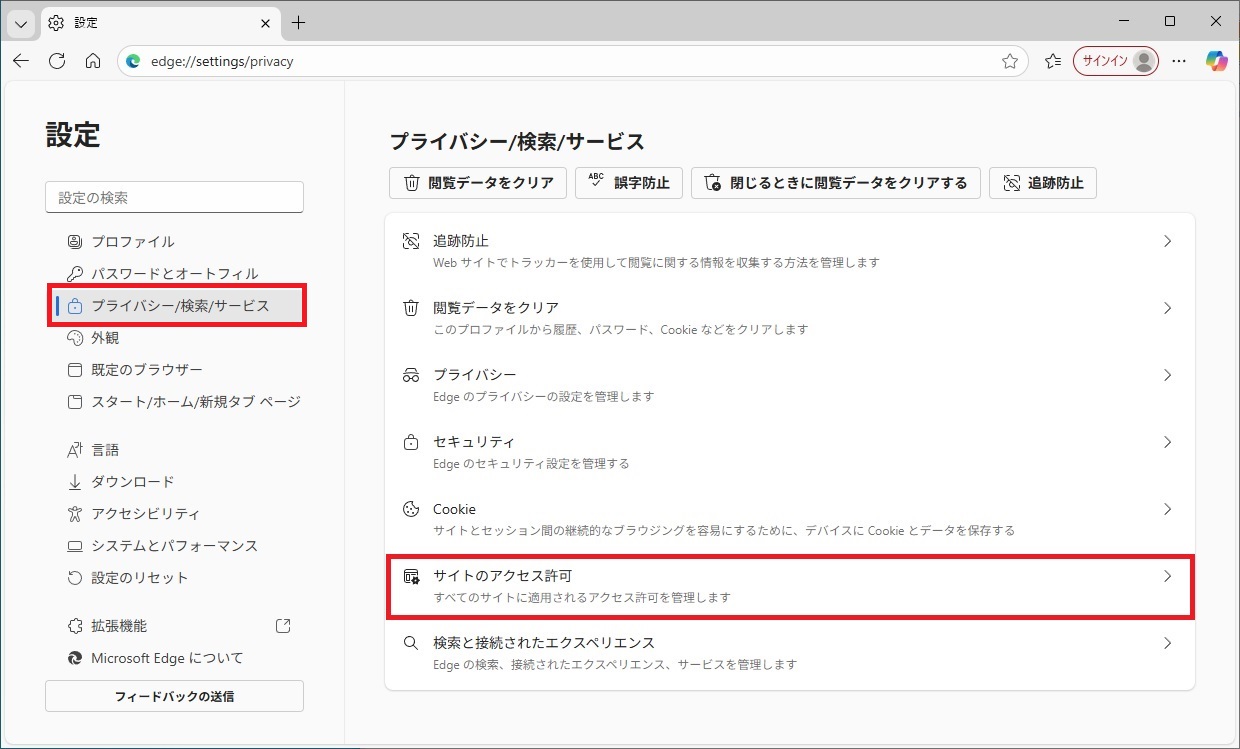1240x749 pixels.
Task: Select プロファイル in the settings sidebar
Action: tap(132, 241)
